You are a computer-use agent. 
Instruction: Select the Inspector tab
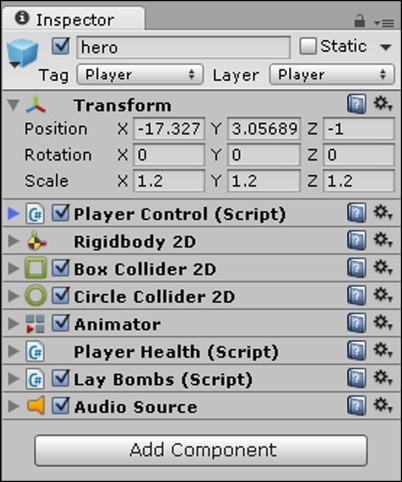[73, 20]
